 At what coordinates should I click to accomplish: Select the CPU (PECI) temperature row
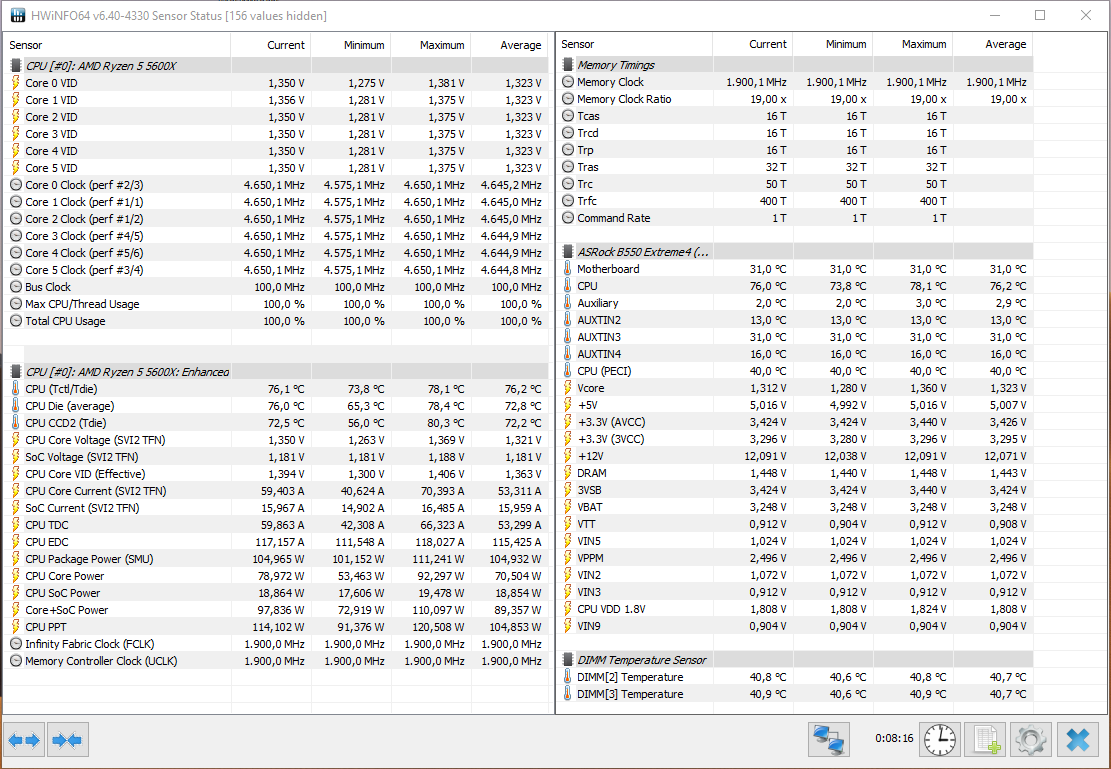794,371
